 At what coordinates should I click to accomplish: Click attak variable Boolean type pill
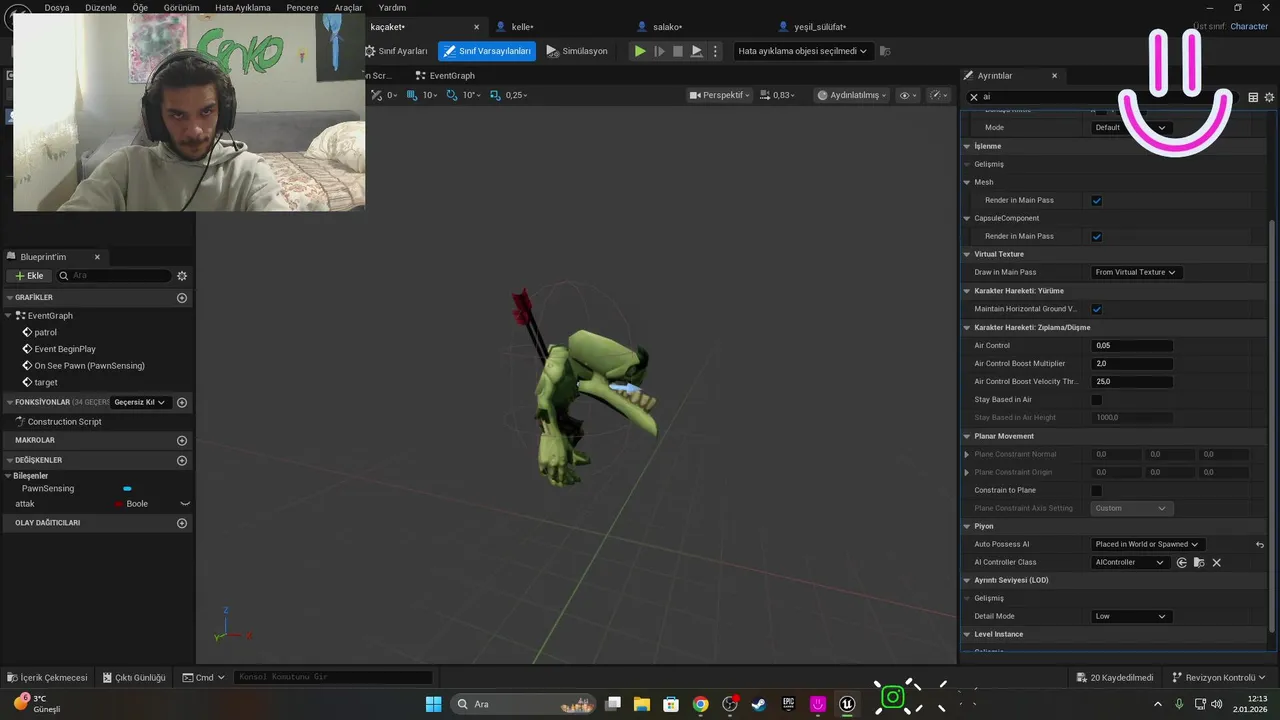click(x=131, y=504)
